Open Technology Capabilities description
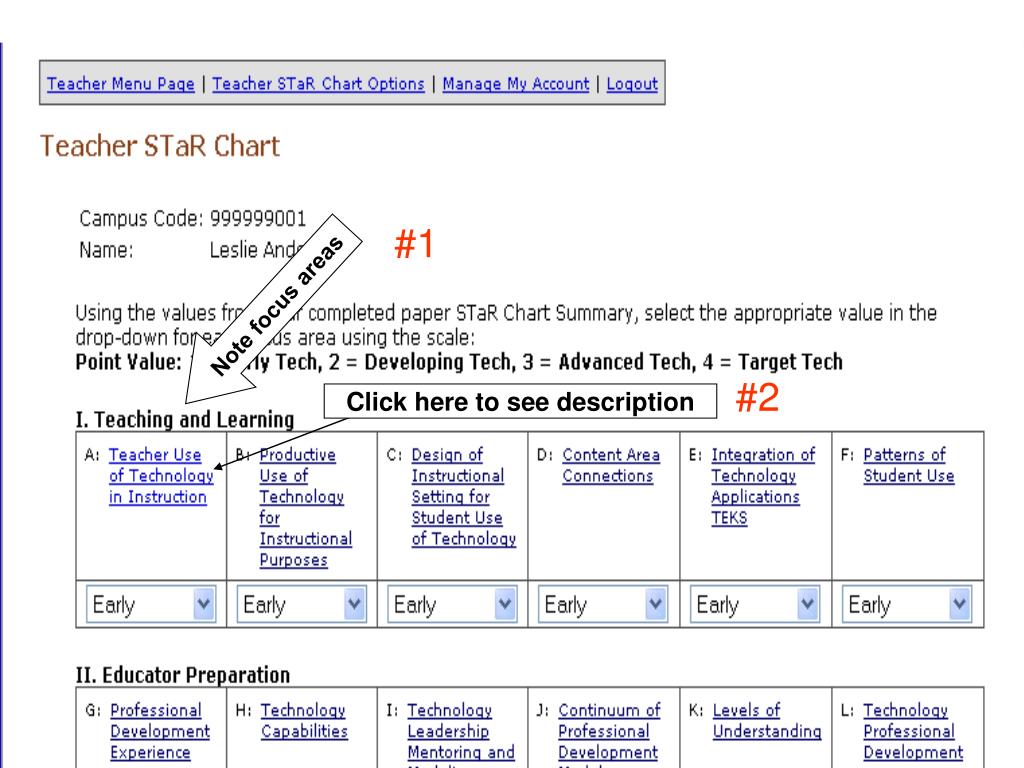Image resolution: width=1024 pixels, height=768 pixels. point(304,720)
